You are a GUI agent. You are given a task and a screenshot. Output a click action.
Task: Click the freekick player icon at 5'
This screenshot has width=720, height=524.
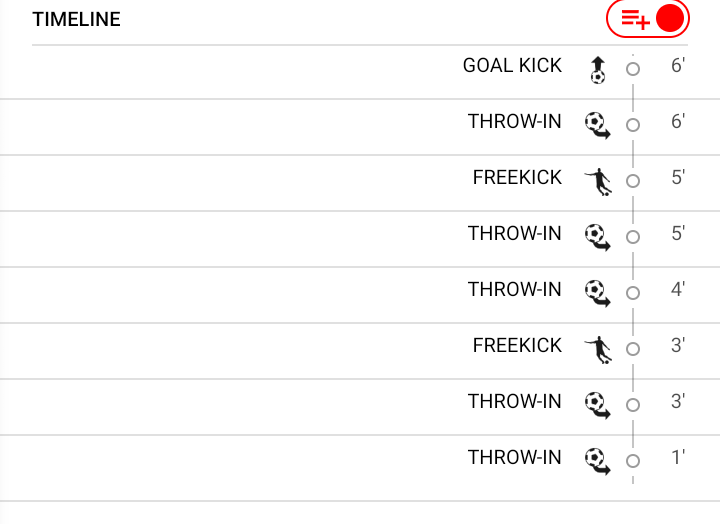click(x=597, y=180)
